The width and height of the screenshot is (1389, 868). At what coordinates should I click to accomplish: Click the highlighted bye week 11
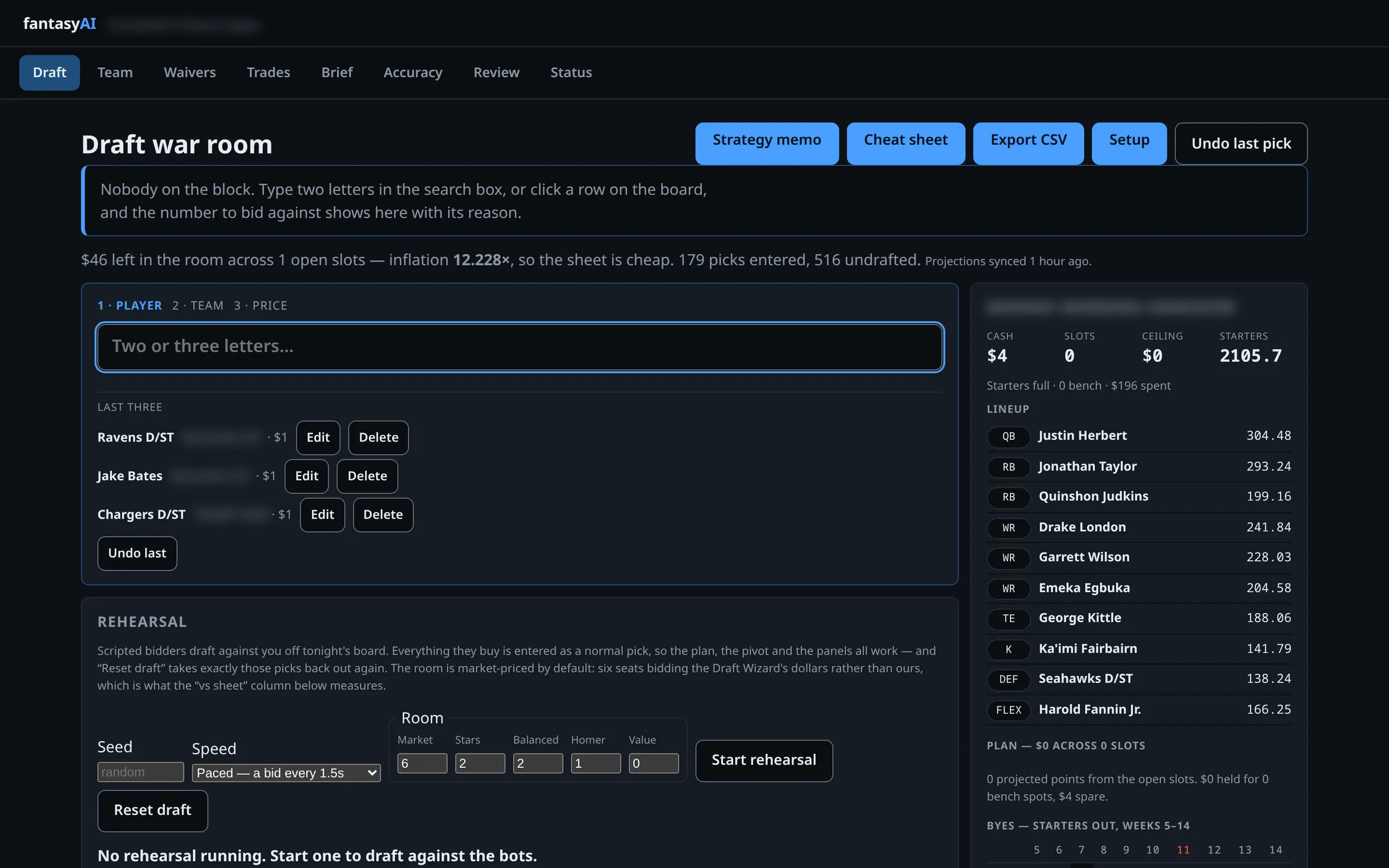click(x=1183, y=849)
